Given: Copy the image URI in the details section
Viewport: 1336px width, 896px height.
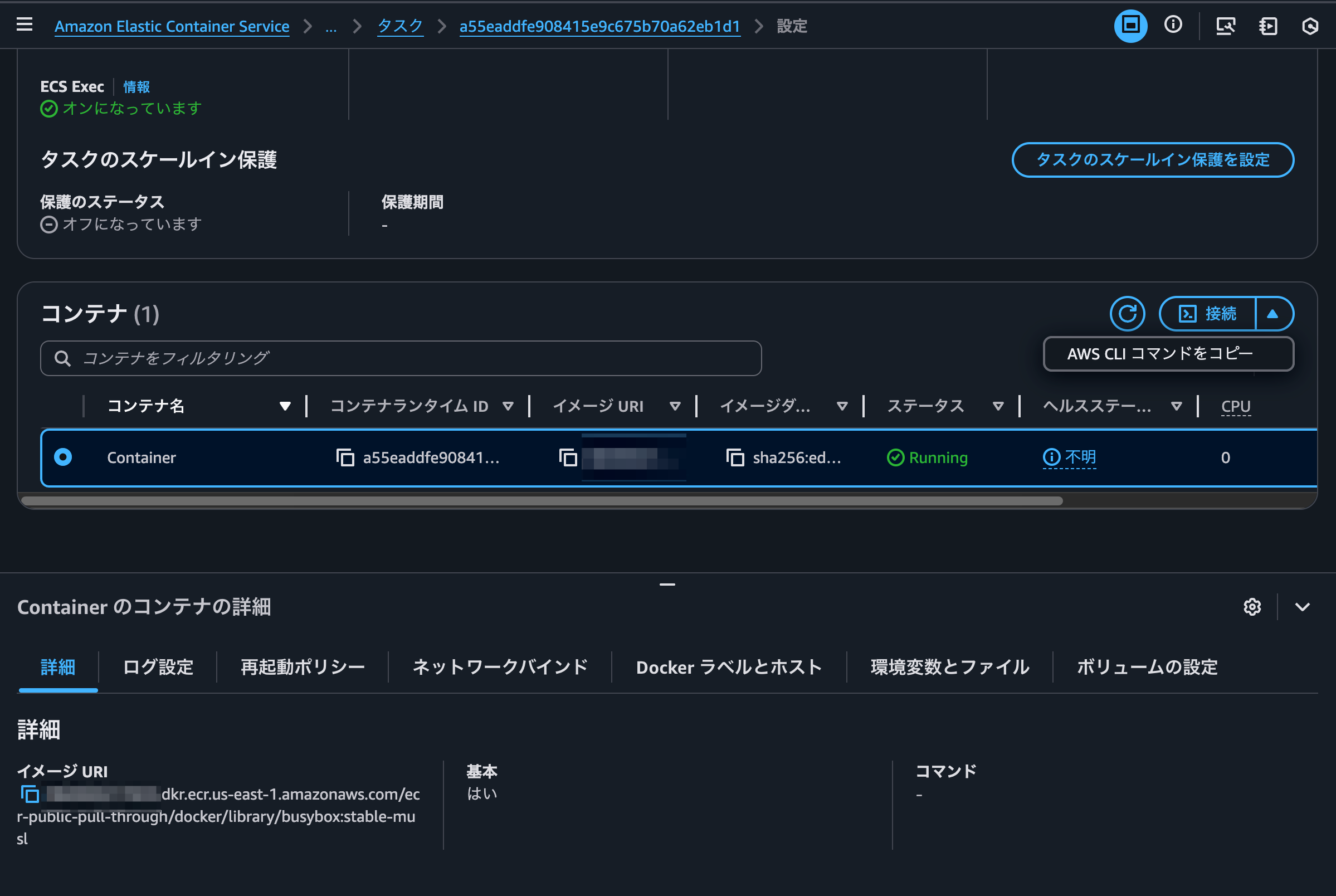Looking at the screenshot, I should (30, 794).
